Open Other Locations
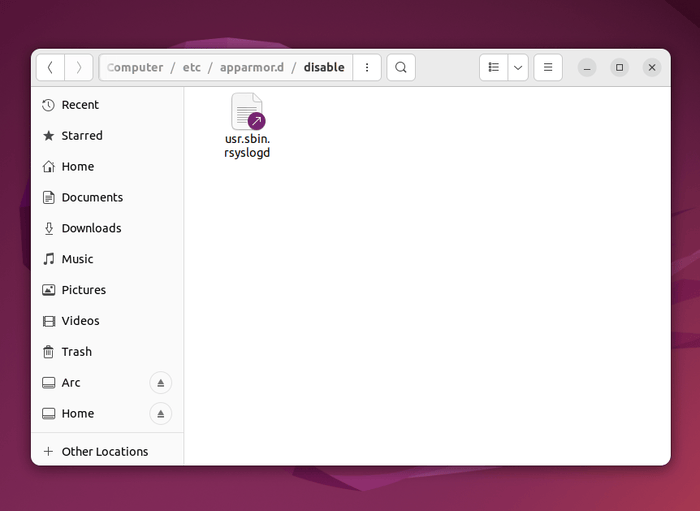700x511 pixels. click(x=107, y=452)
